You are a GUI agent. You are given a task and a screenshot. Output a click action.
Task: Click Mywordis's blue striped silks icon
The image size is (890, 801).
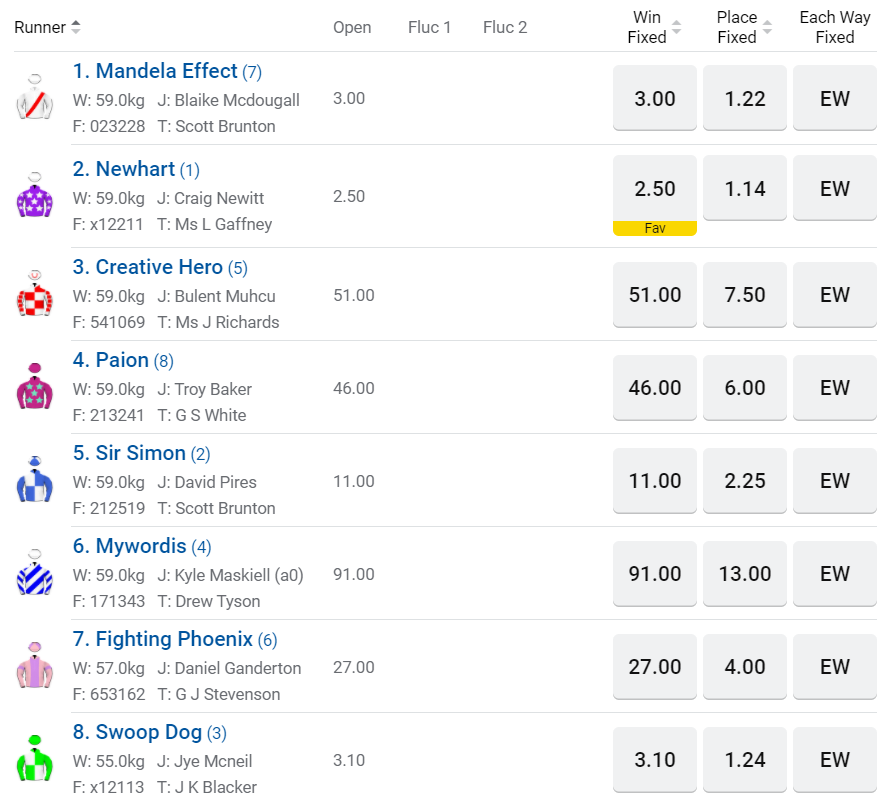[35, 573]
